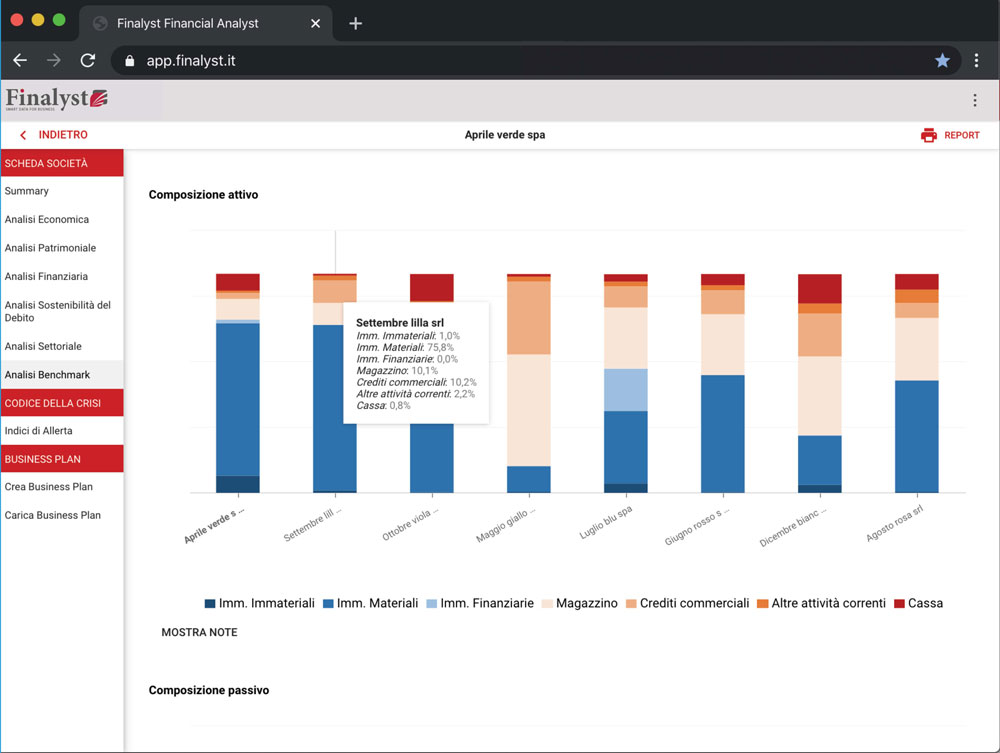Image resolution: width=1000 pixels, height=753 pixels.
Task: Toggle Cassa legend series
Action: coord(918,603)
